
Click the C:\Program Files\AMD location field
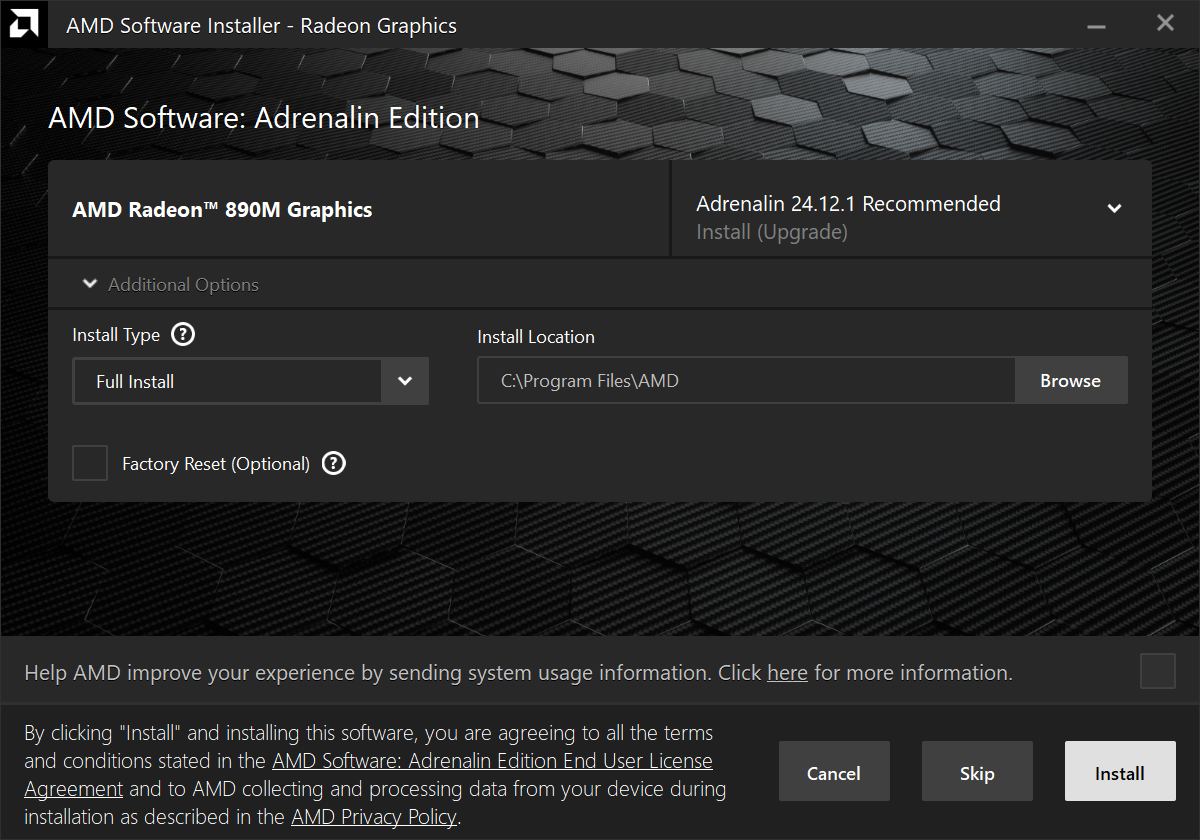tap(746, 380)
